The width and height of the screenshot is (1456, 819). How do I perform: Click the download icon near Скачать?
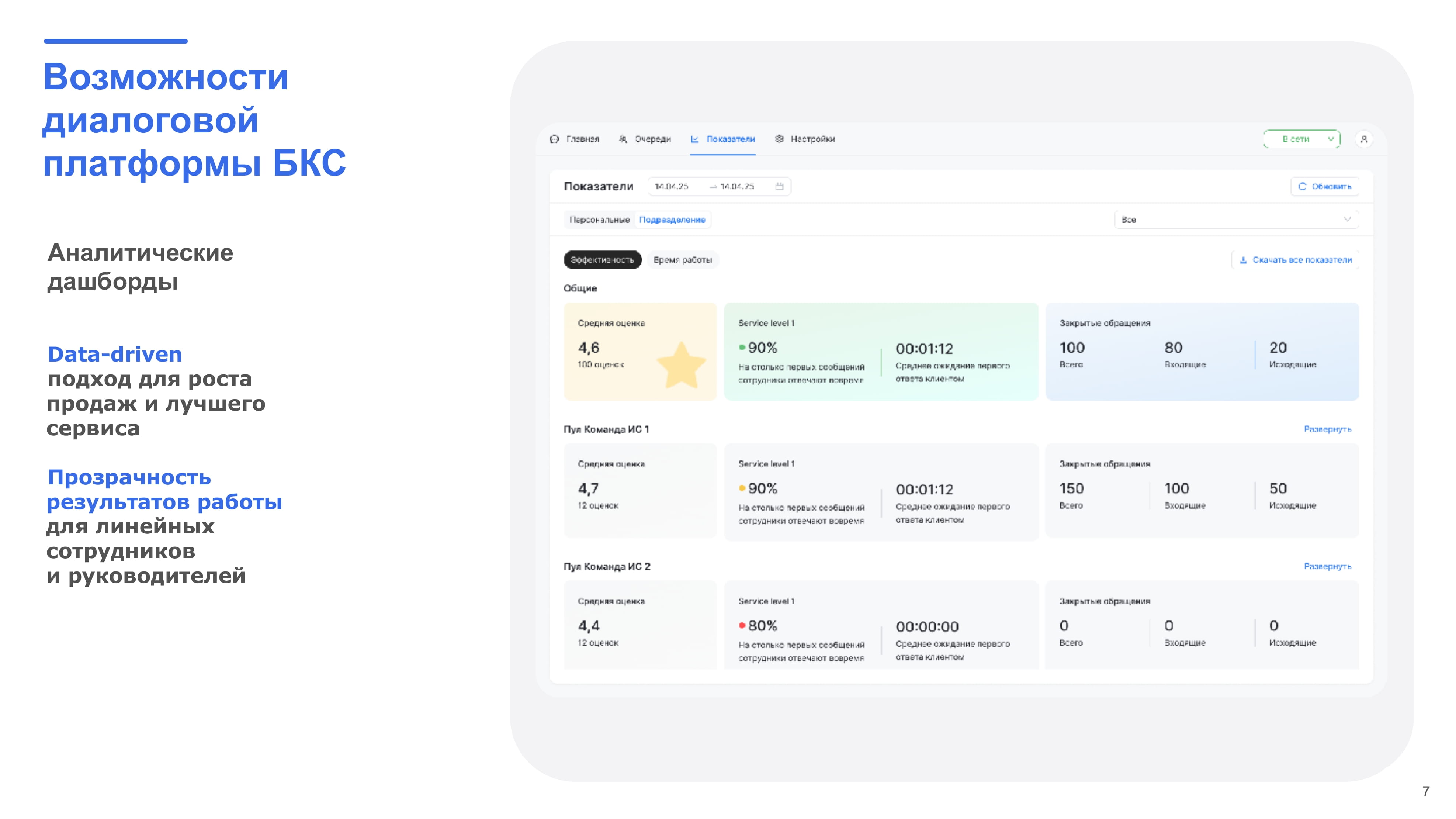pos(1243,260)
